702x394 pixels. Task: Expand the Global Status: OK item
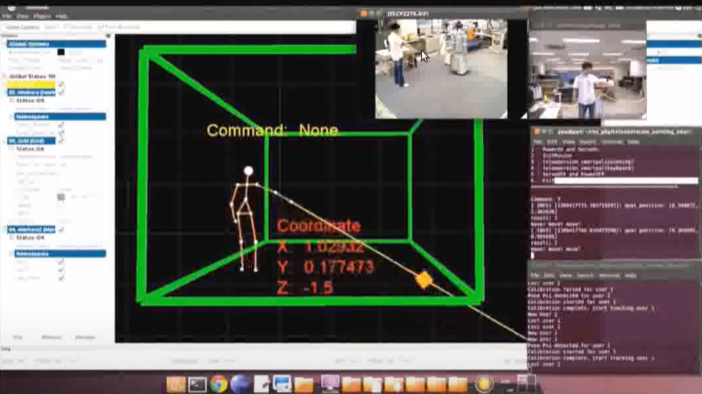[4, 77]
